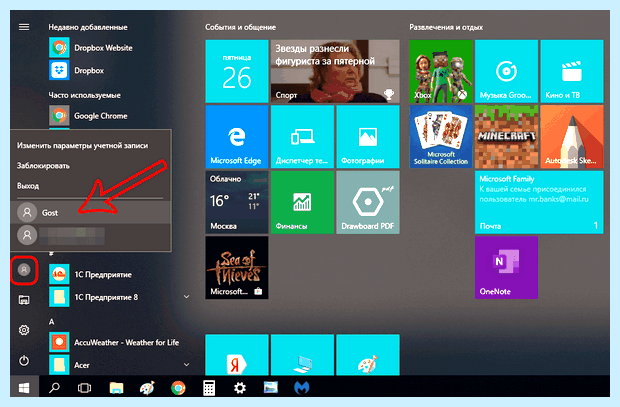Open the picture viewer icon on taskbar

[271, 388]
